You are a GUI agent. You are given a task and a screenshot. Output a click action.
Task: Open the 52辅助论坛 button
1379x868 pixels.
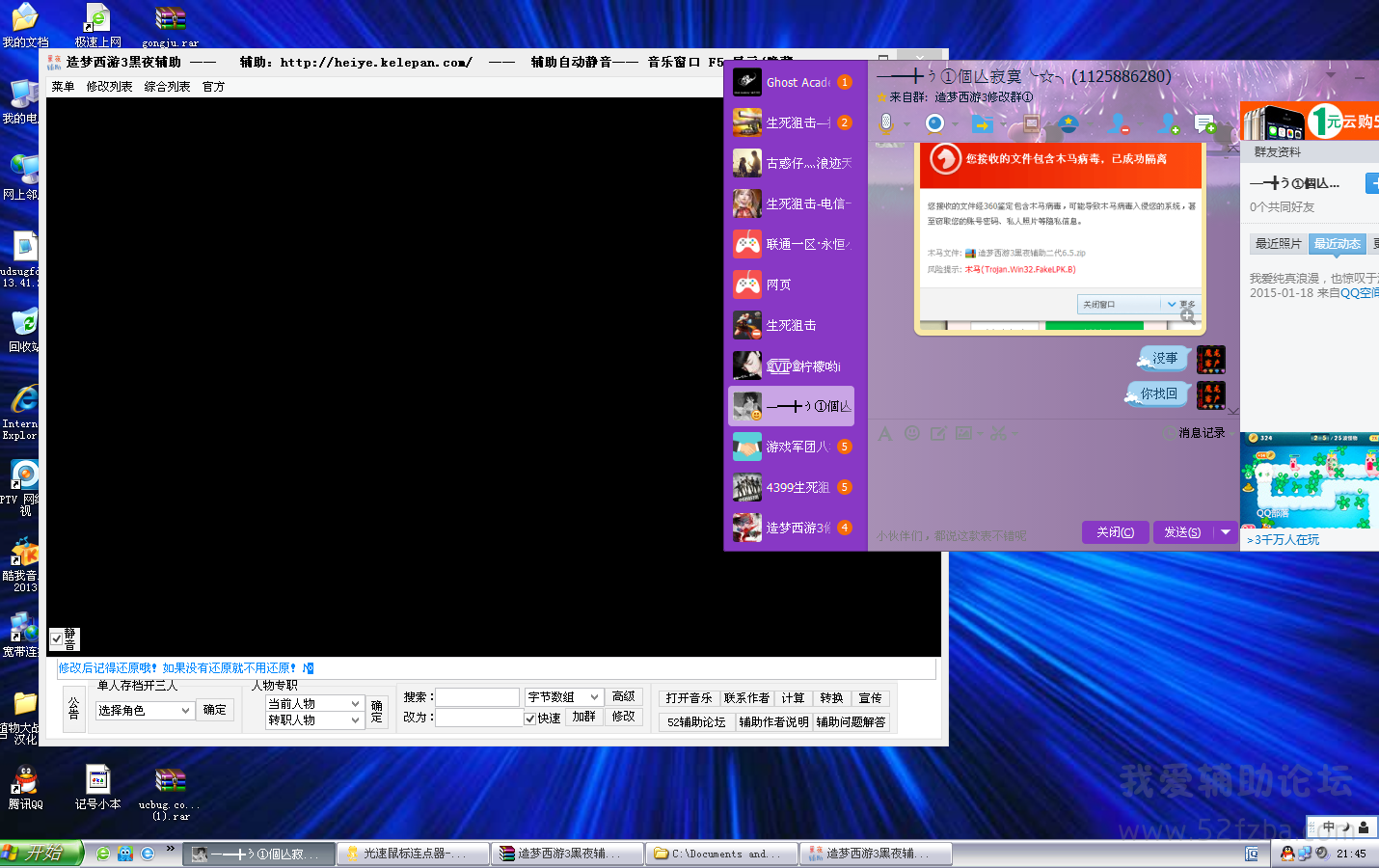(696, 722)
